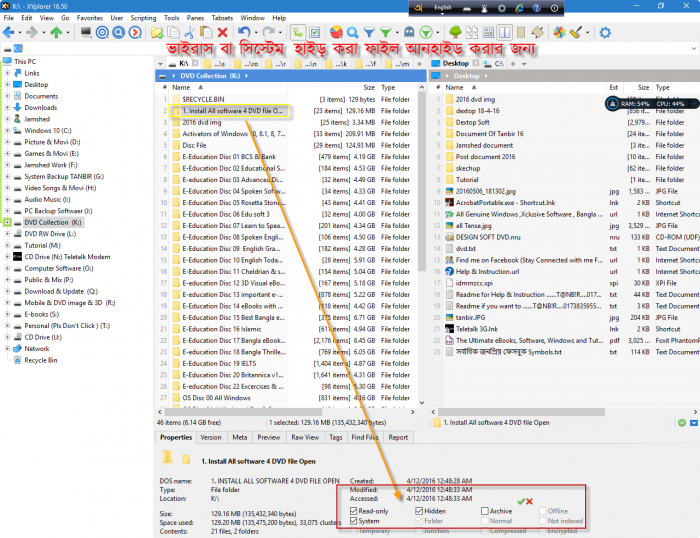
Task: Uncheck the System attribute checkbox
Action: pos(354,521)
